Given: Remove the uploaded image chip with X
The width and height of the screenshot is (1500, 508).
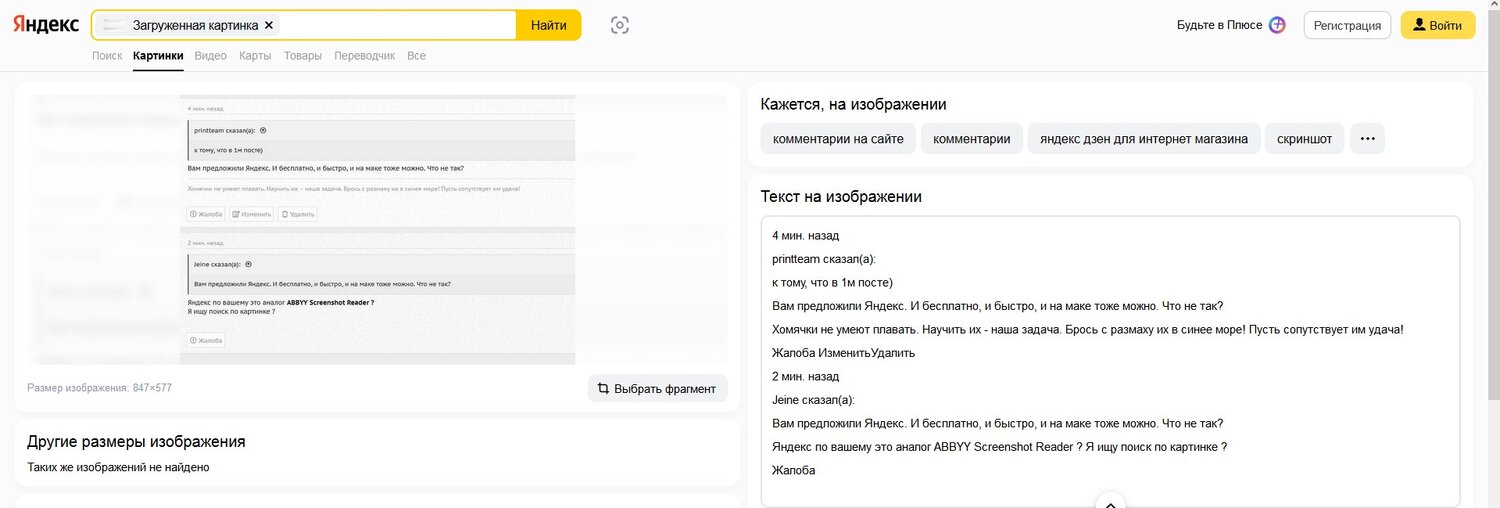Looking at the screenshot, I should 269,25.
